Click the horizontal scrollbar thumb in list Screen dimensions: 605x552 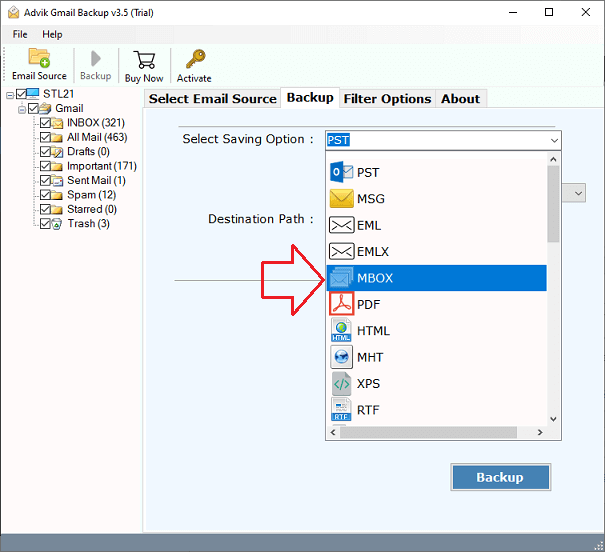(x=428, y=432)
